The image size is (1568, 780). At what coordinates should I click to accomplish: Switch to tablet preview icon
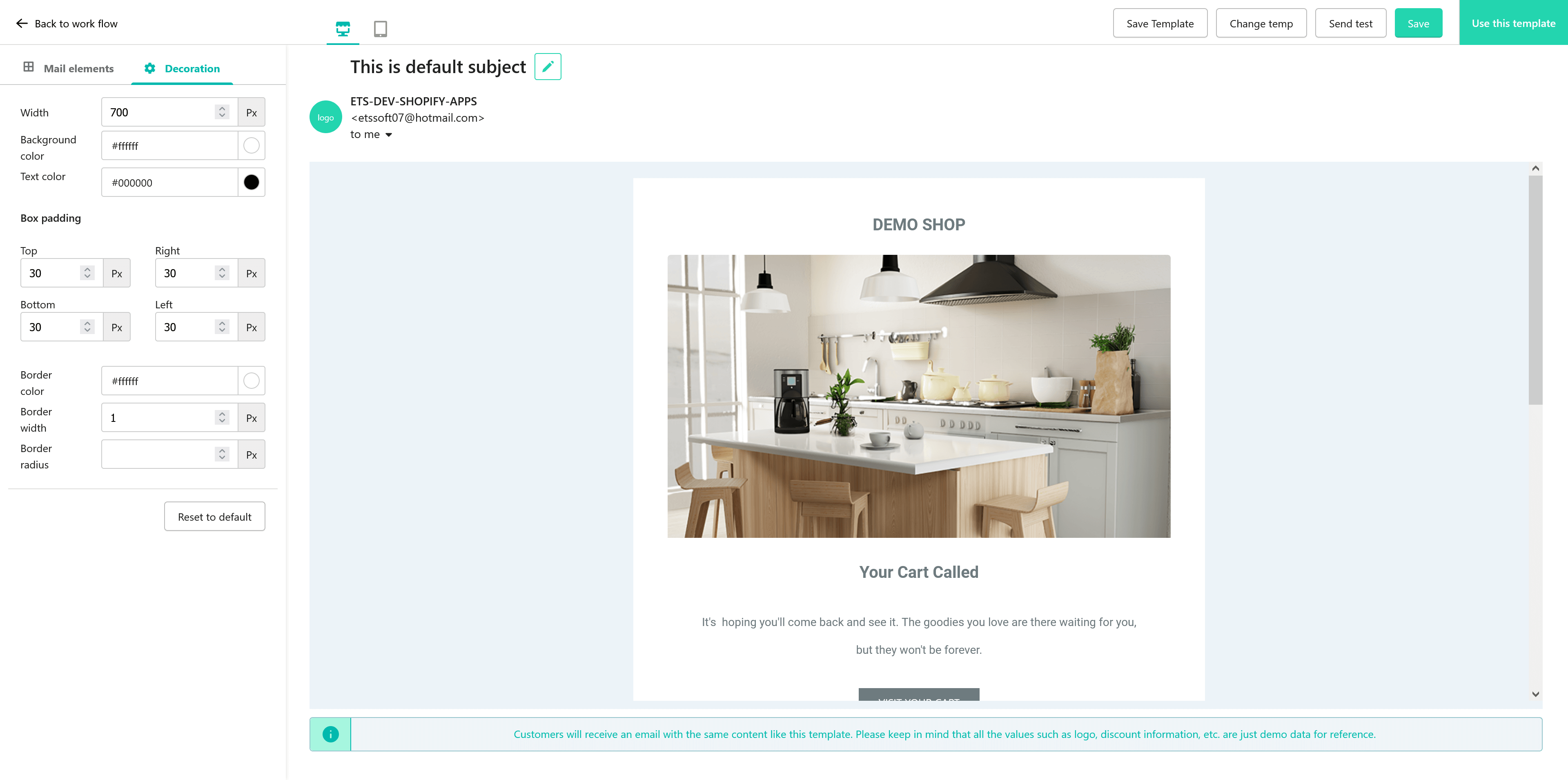point(381,28)
